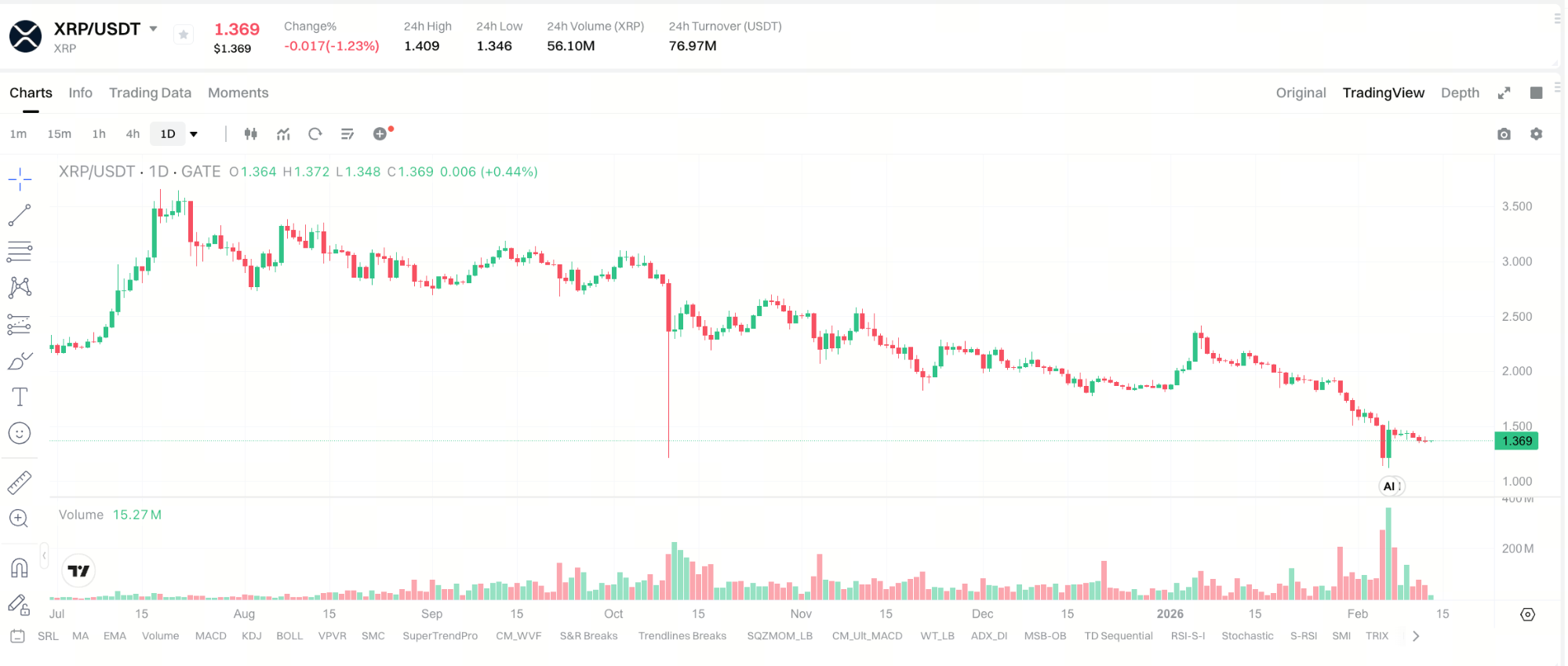Select the measure ruler tool
This screenshot has height=666, width=1568.
point(20,482)
